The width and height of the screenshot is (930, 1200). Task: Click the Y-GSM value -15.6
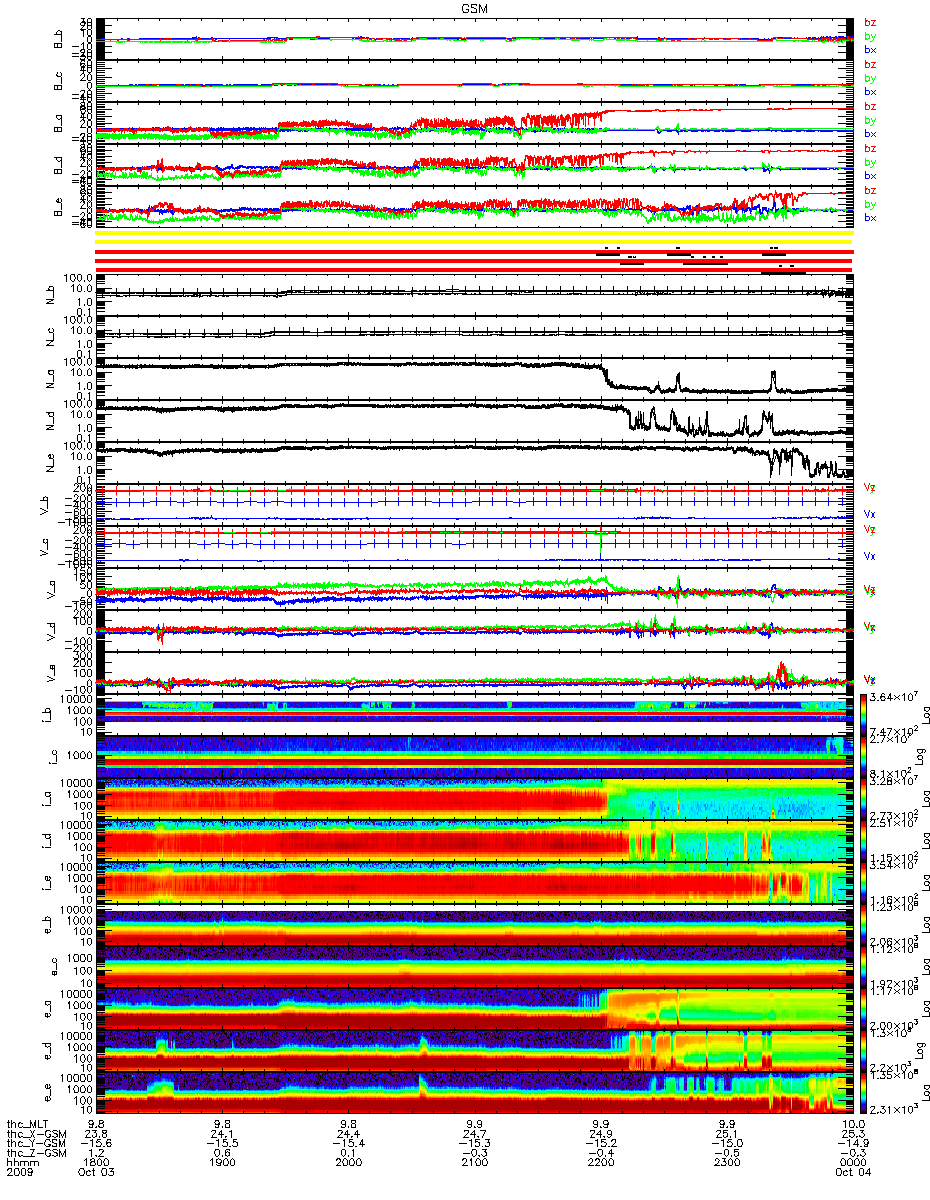point(95,1143)
